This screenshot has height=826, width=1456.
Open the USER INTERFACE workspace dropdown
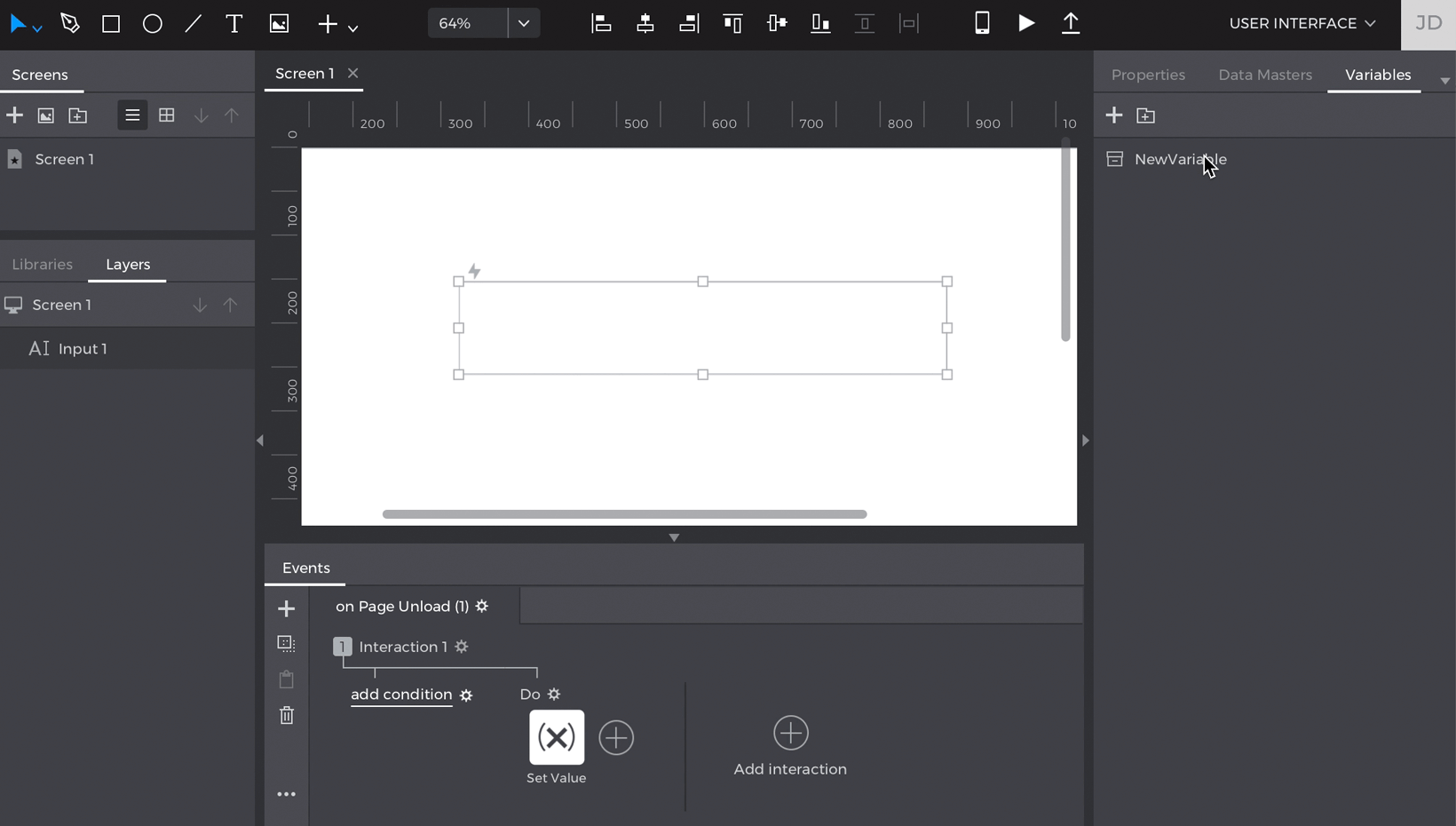pos(1302,23)
